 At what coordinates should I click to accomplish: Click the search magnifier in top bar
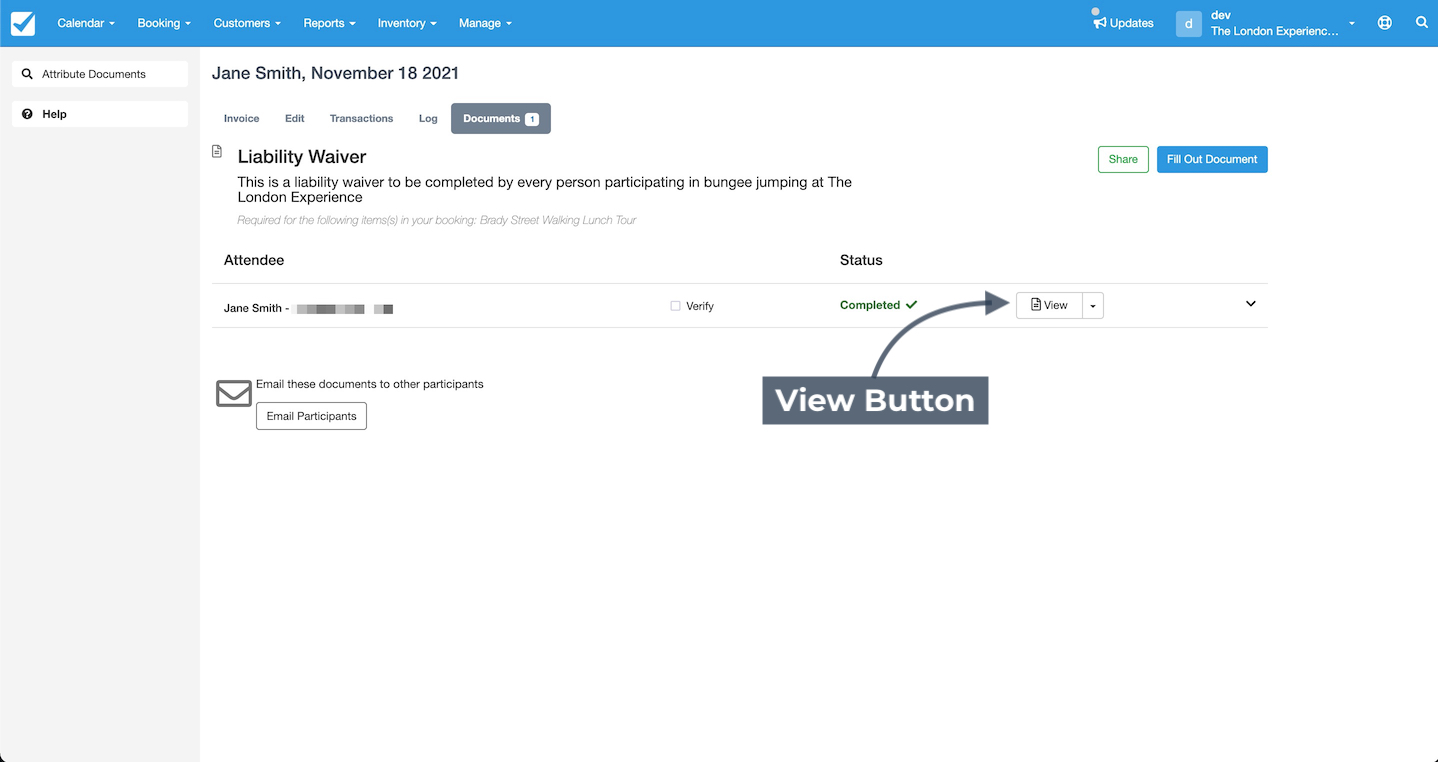(1421, 22)
